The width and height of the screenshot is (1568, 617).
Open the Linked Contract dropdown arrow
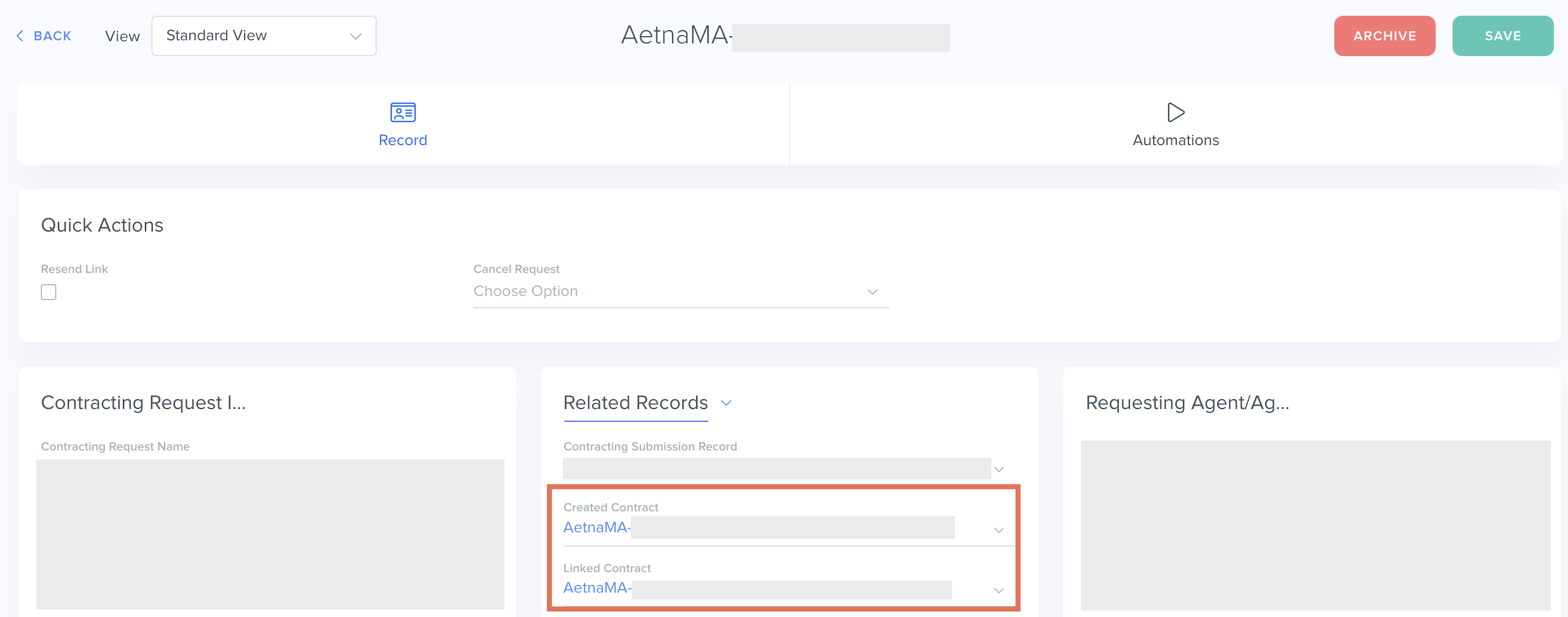(998, 590)
